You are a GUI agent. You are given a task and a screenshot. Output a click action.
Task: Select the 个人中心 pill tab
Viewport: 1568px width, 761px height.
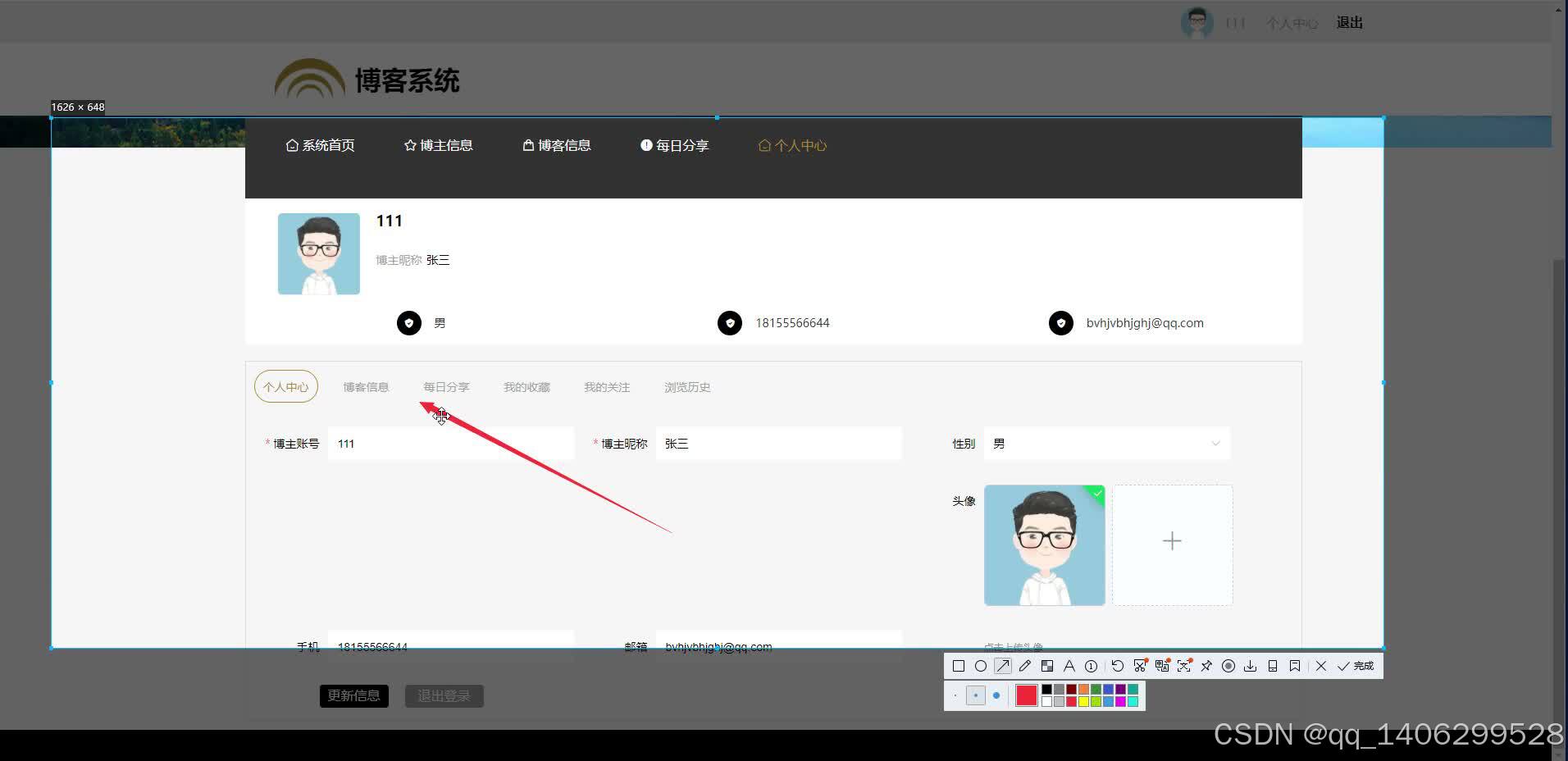pos(286,386)
